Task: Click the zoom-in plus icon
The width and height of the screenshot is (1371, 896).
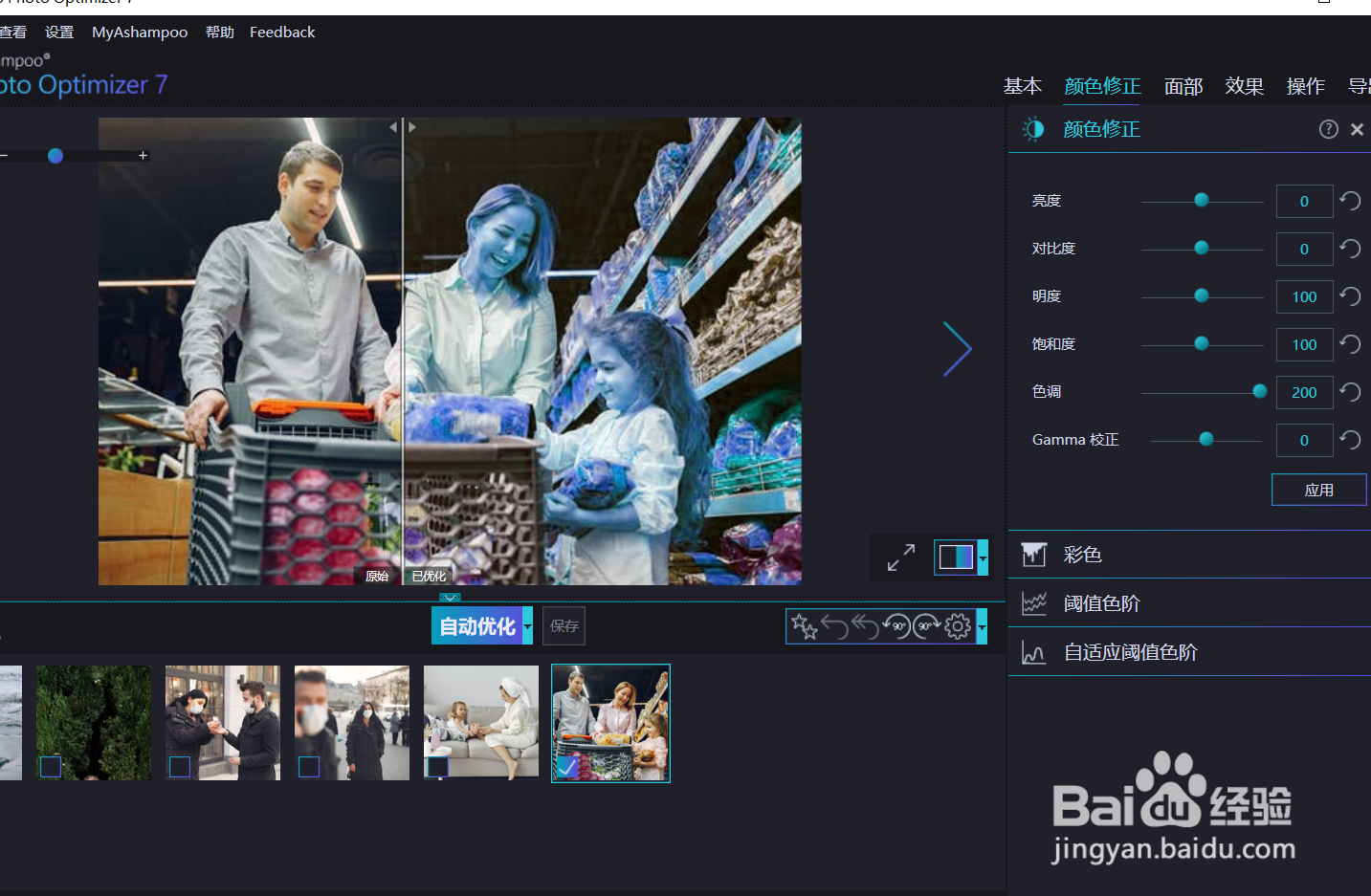Action: click(x=143, y=155)
